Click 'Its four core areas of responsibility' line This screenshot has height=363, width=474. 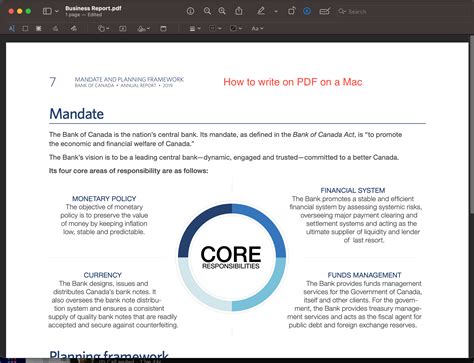click(x=128, y=171)
